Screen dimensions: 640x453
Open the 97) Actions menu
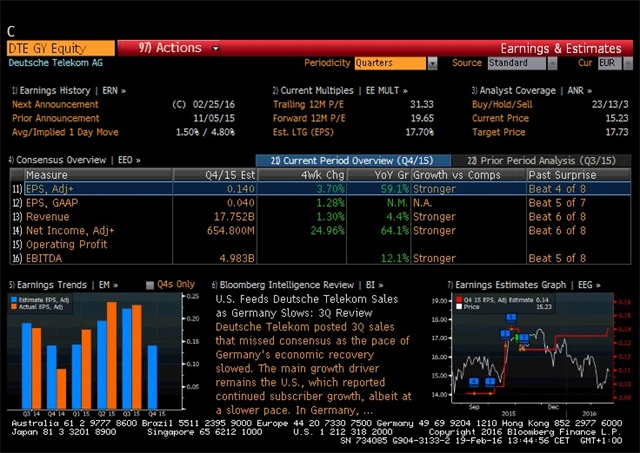coord(170,48)
